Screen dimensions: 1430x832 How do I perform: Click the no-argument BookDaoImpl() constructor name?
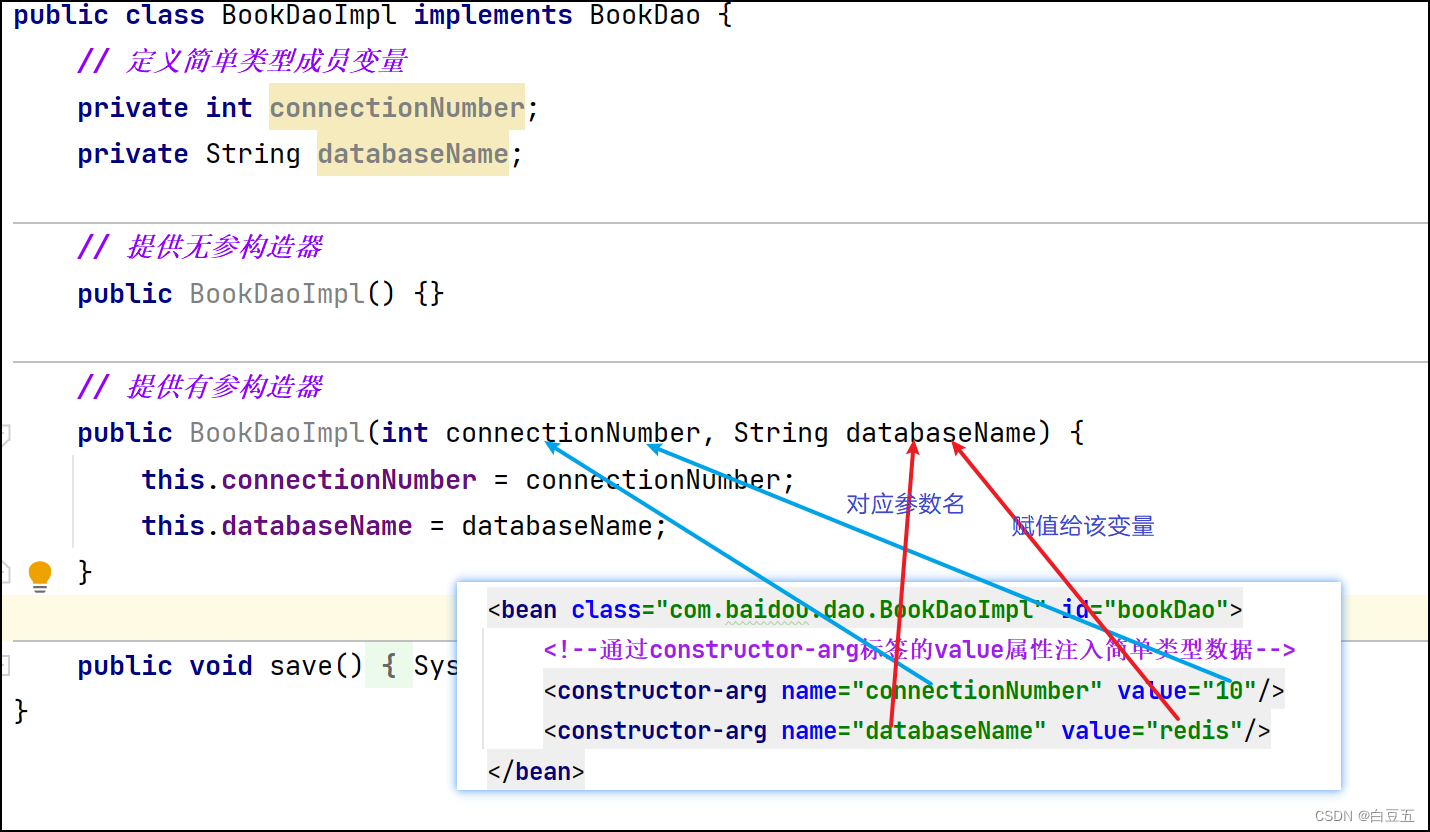point(277,294)
